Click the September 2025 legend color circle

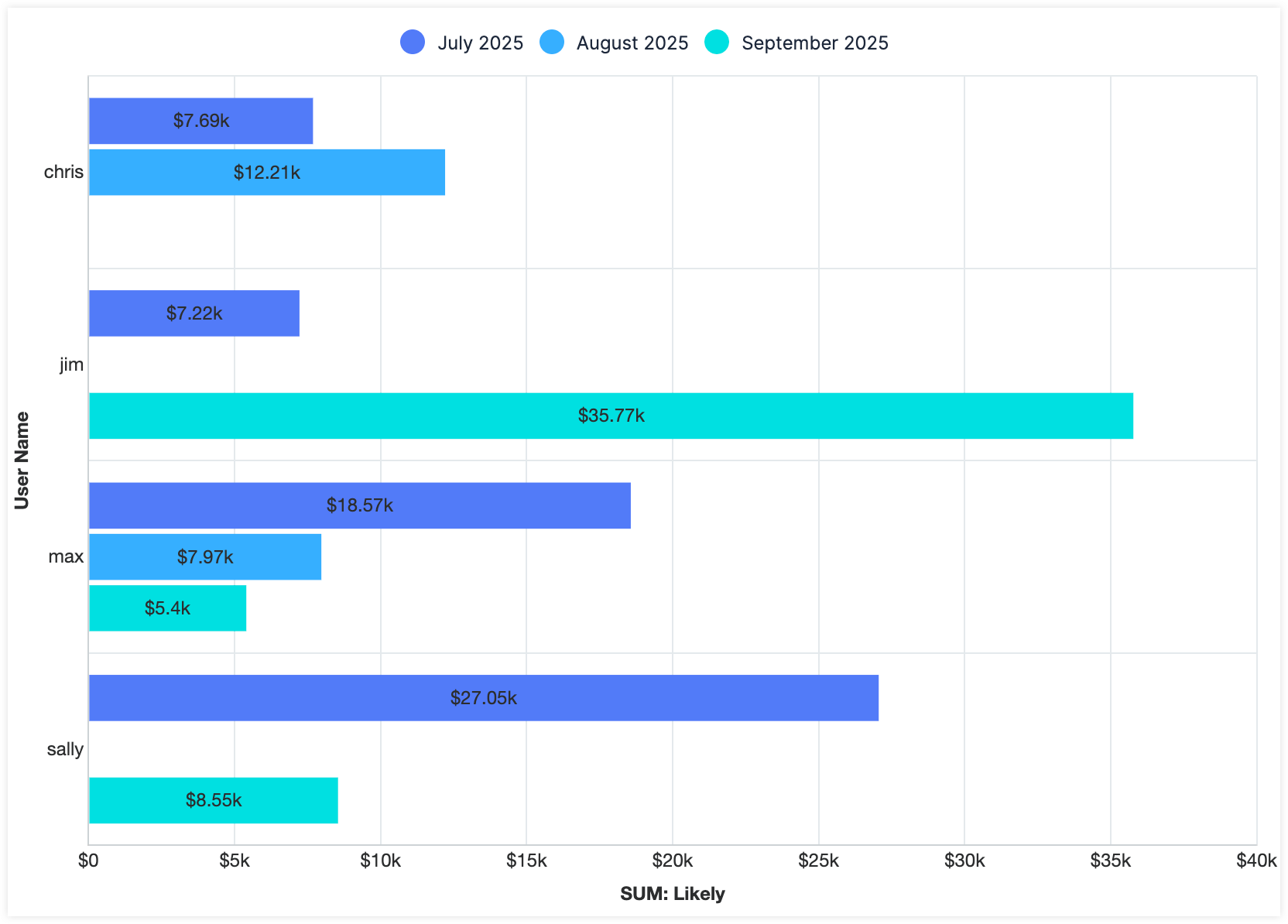tap(717, 43)
